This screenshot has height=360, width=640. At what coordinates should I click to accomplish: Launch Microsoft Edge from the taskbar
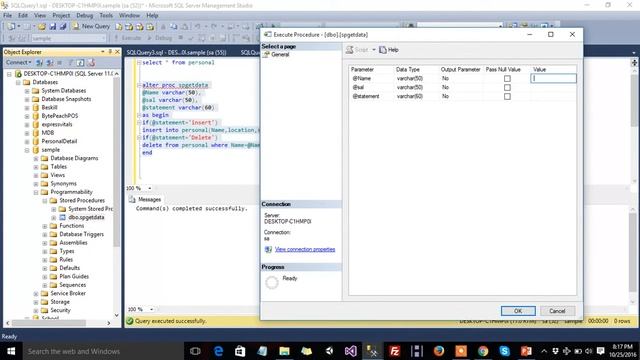218,351
